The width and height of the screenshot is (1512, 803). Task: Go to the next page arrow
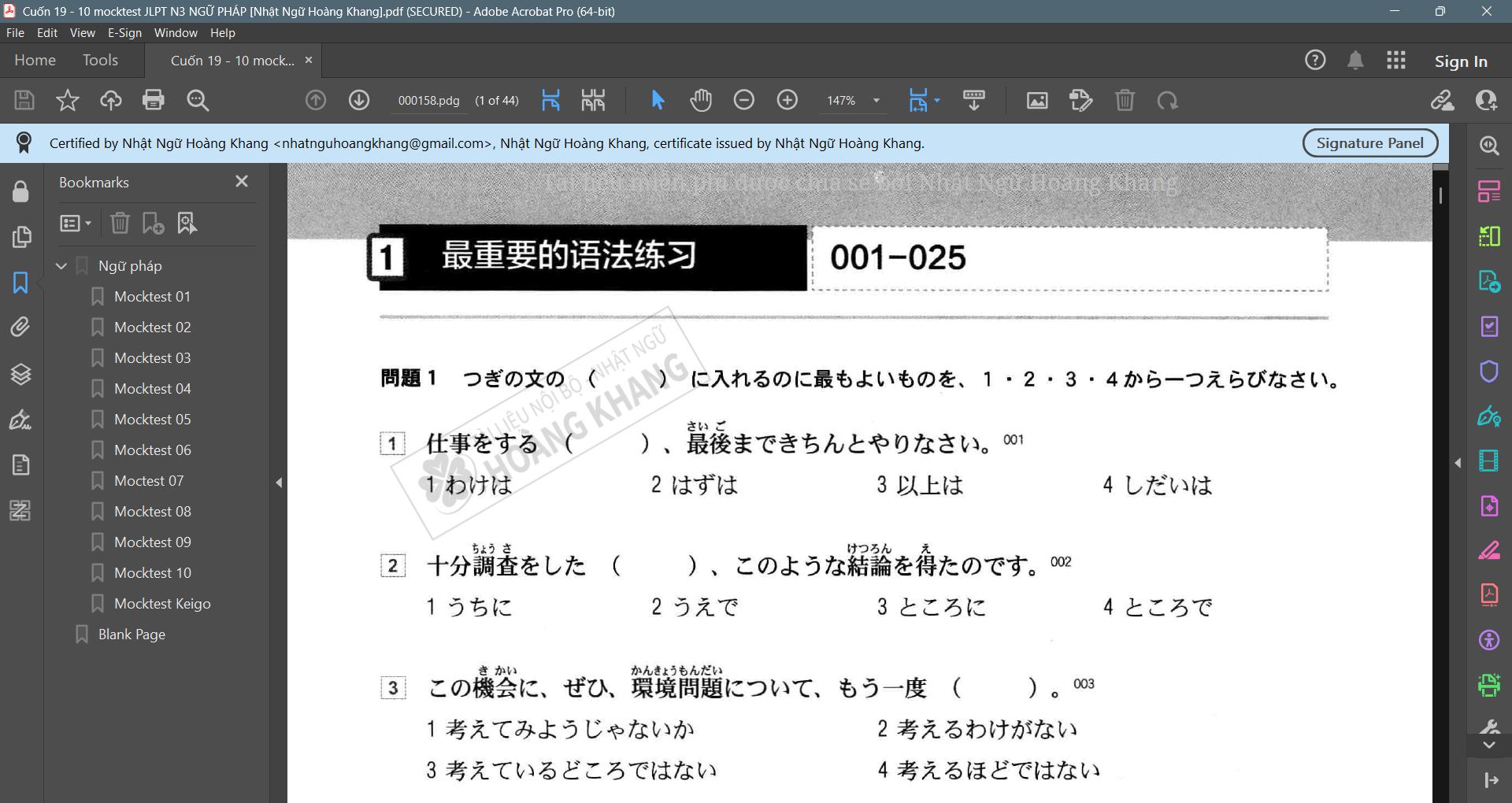[359, 100]
